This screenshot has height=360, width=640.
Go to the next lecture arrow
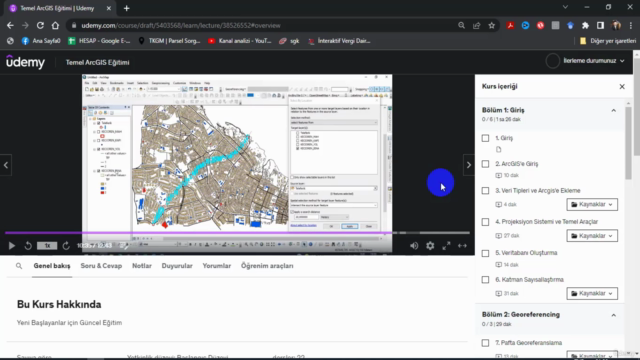pos(469,165)
